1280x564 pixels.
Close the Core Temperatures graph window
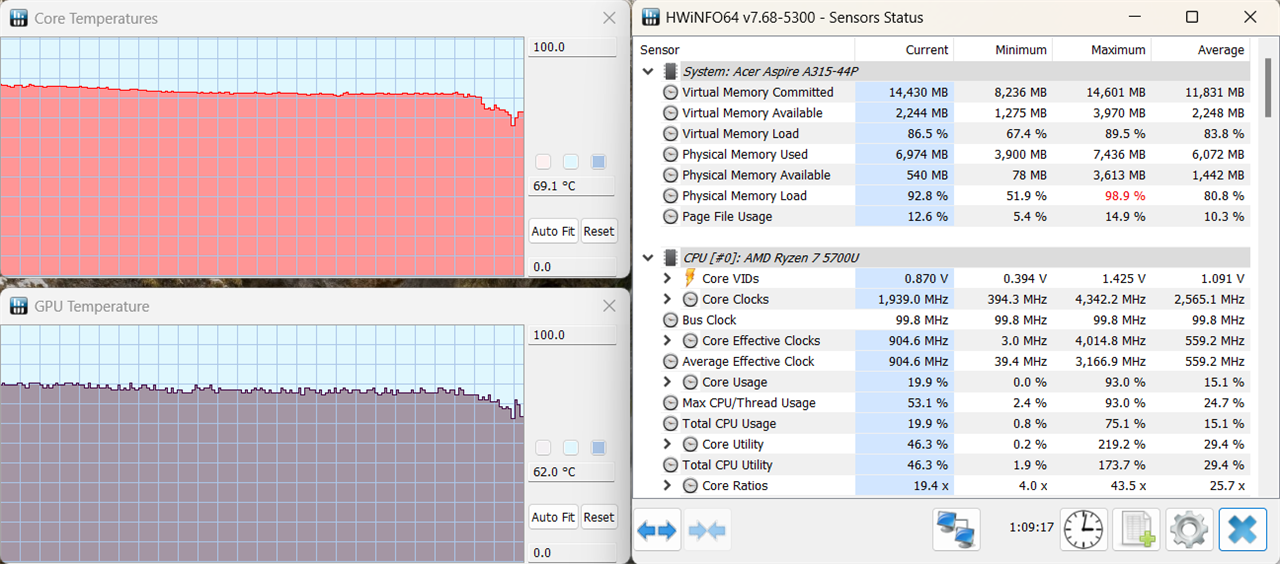[x=609, y=18]
